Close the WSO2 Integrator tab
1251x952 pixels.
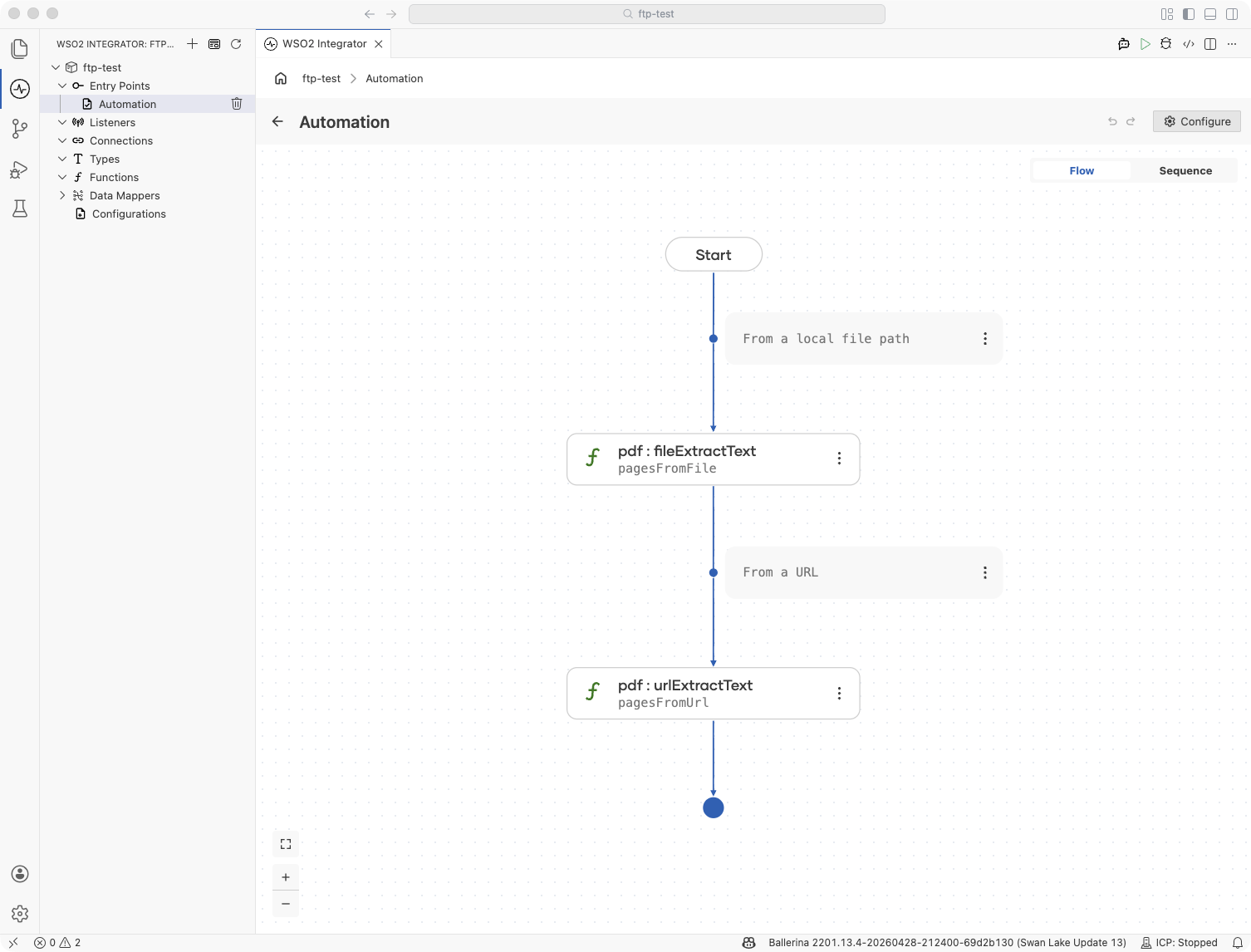(379, 44)
